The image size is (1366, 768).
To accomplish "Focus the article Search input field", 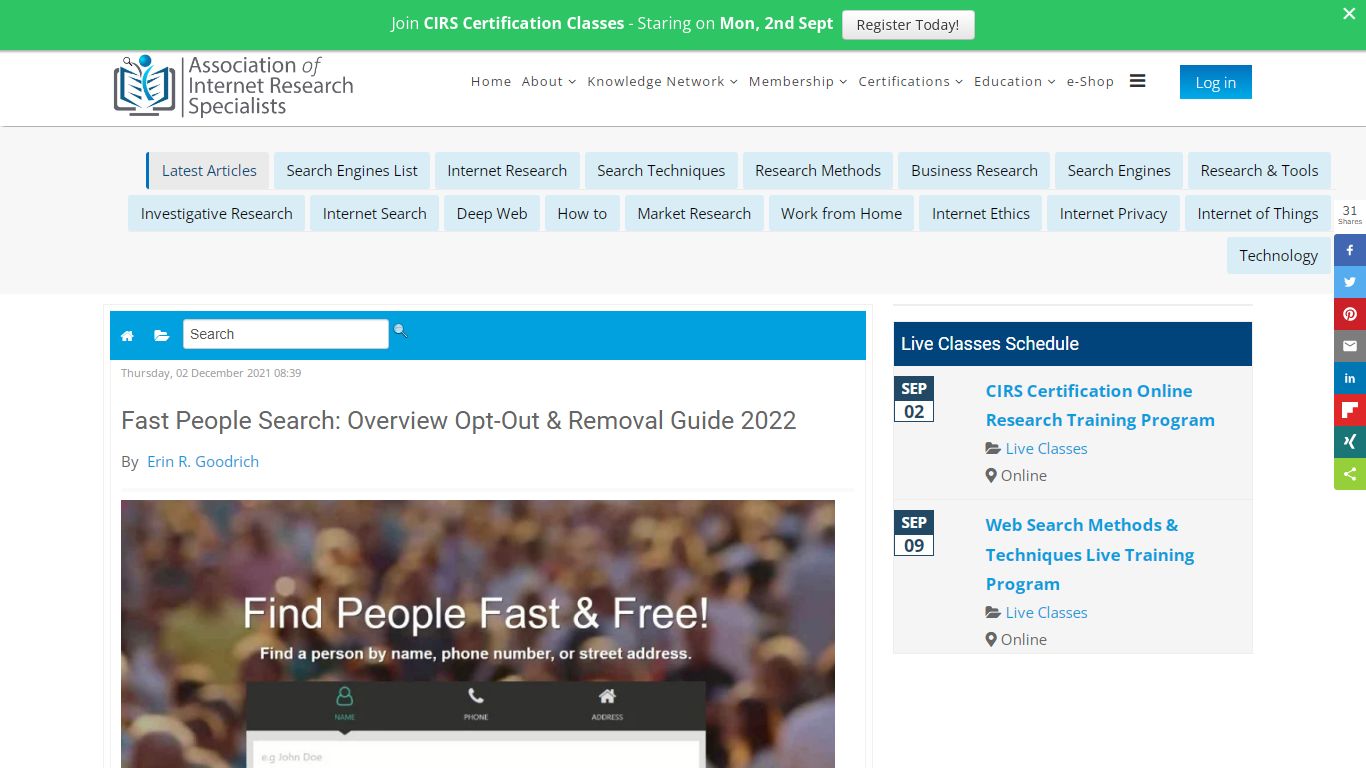I will pos(286,334).
